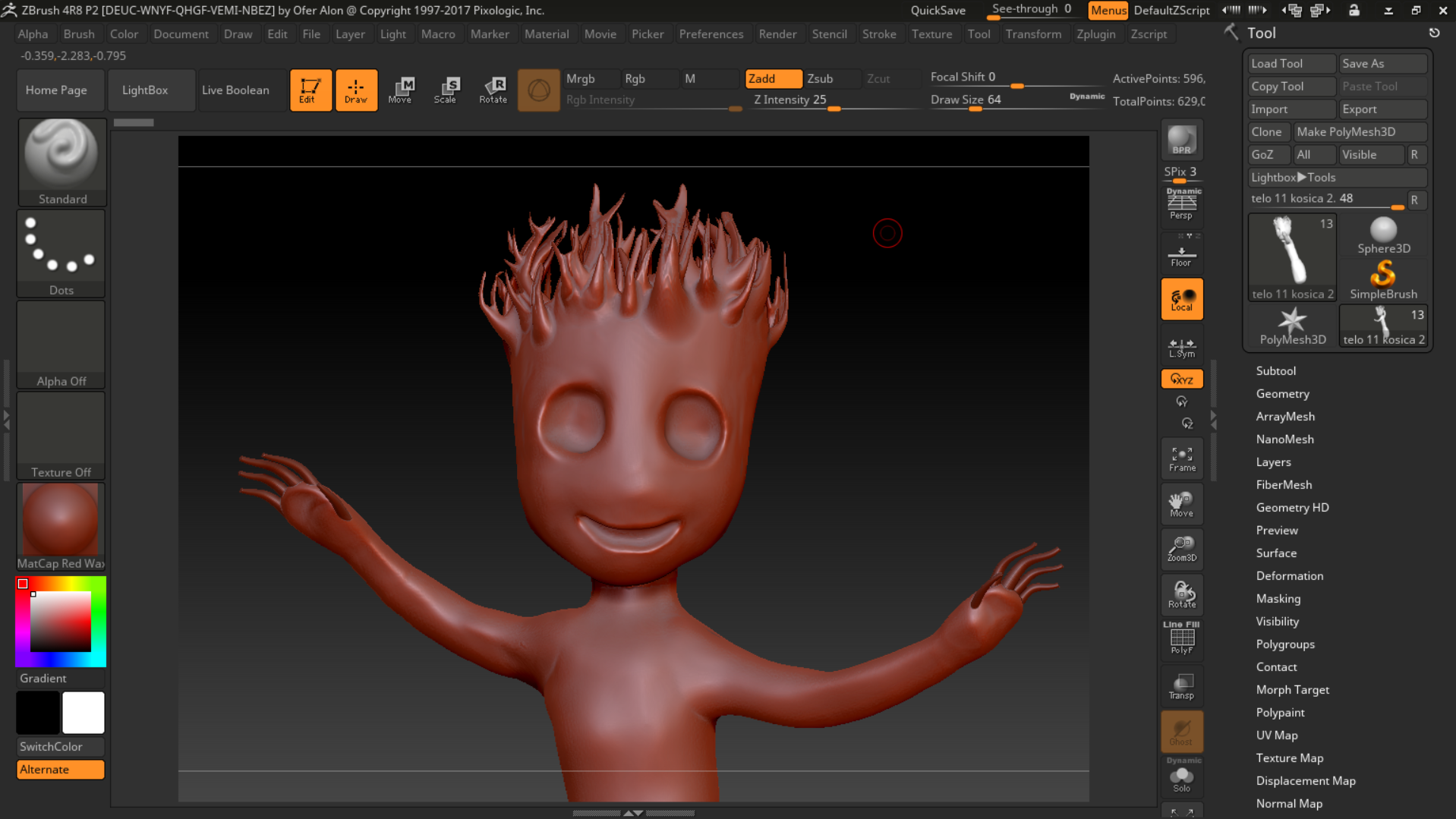
Task: Enable Zsub sculpting mode
Action: coord(831,79)
